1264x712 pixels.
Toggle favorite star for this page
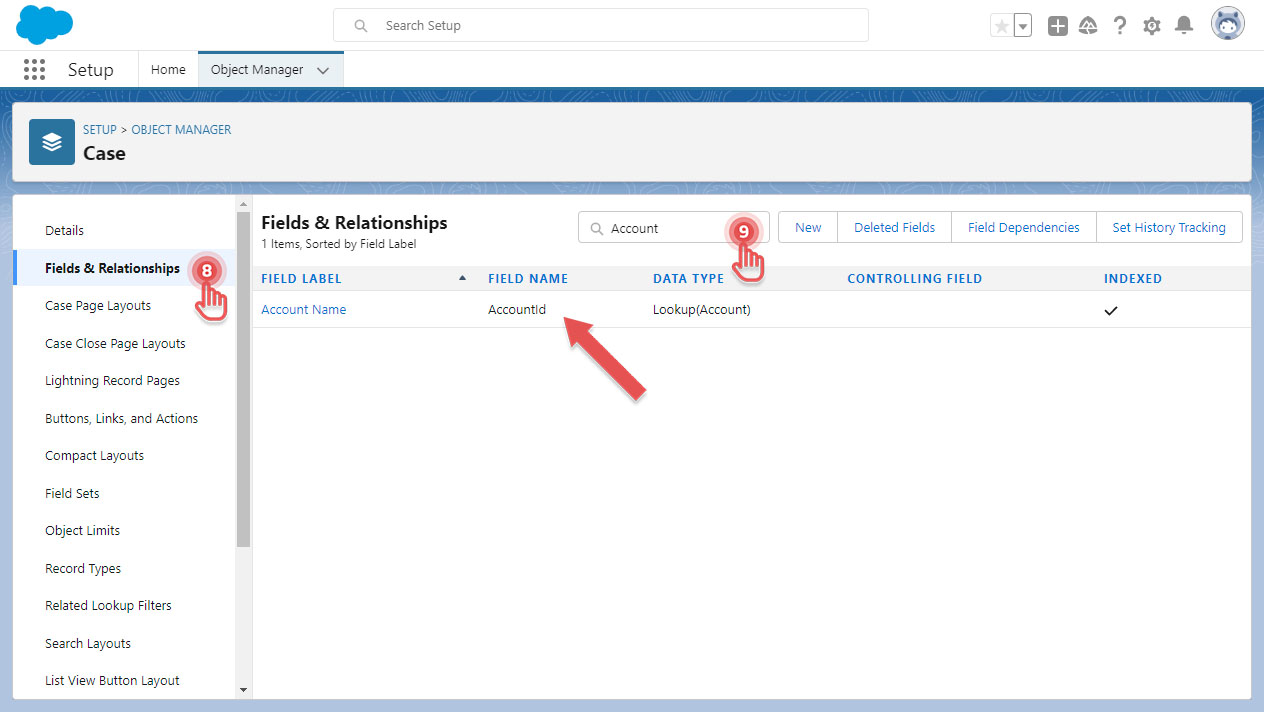click(x=999, y=24)
